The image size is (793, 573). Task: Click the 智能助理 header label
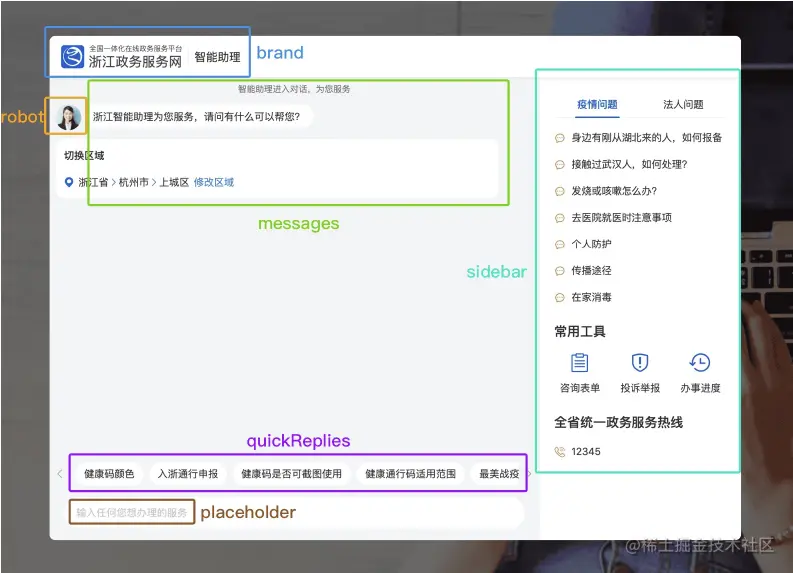217,57
